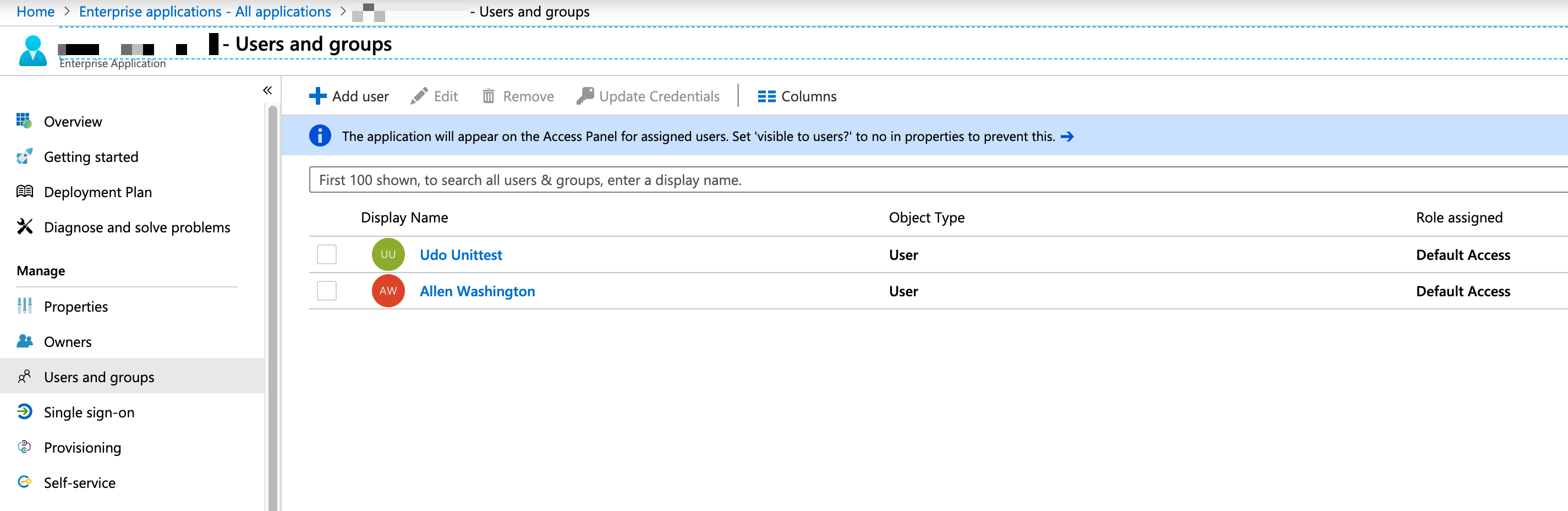1568x511 pixels.
Task: Click the Columns button label
Action: pyautogui.click(x=808, y=96)
